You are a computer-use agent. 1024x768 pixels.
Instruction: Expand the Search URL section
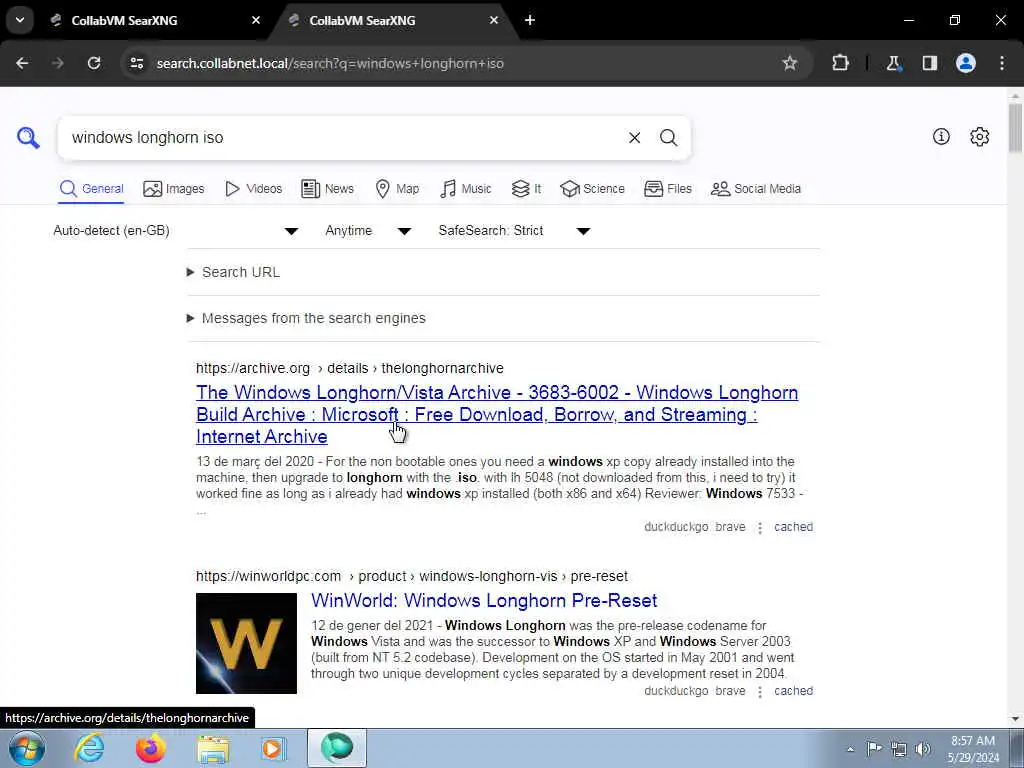[x=233, y=272]
